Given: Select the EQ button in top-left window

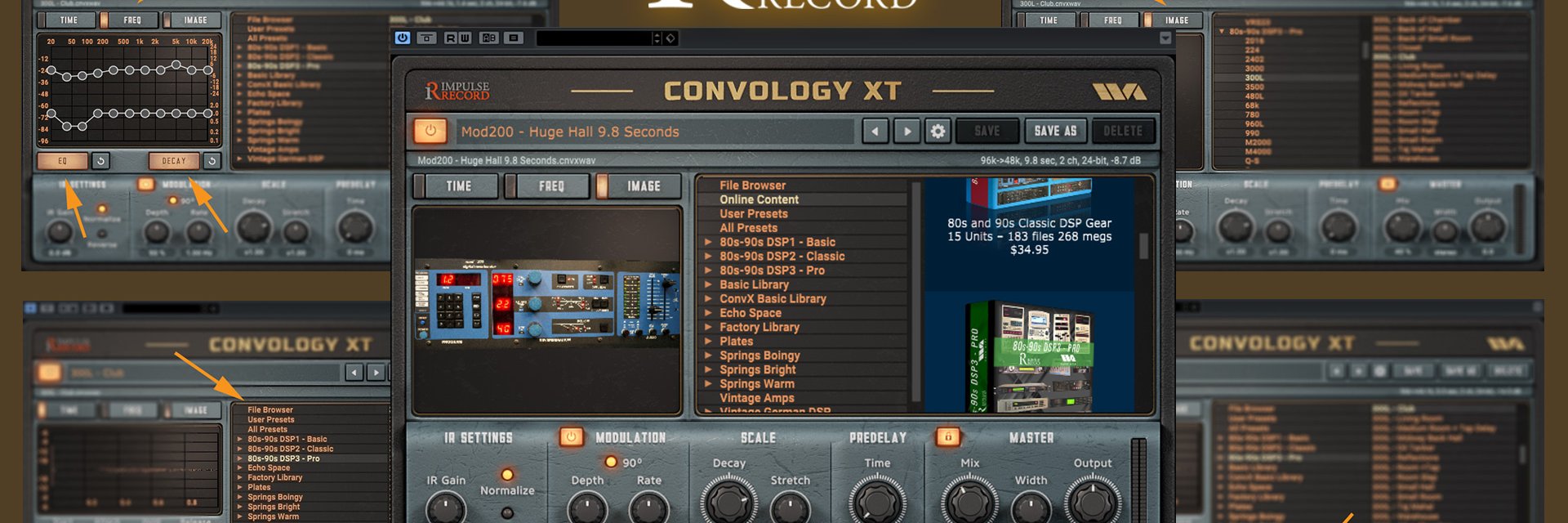Looking at the screenshot, I should pos(62,161).
